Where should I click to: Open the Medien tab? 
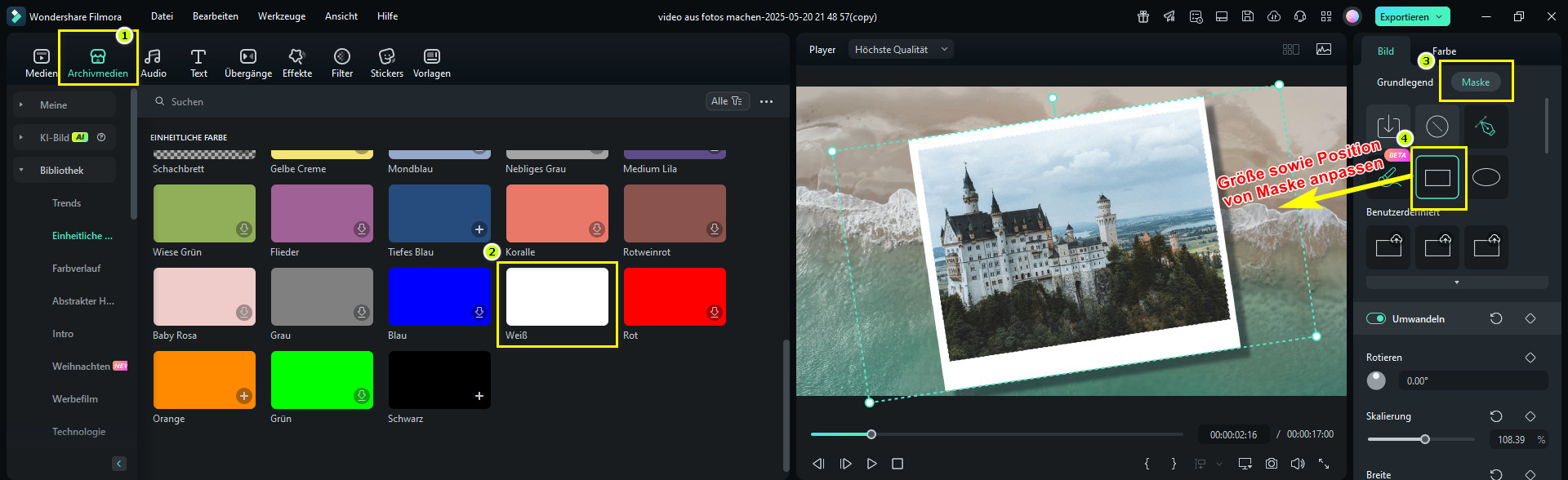[41, 63]
